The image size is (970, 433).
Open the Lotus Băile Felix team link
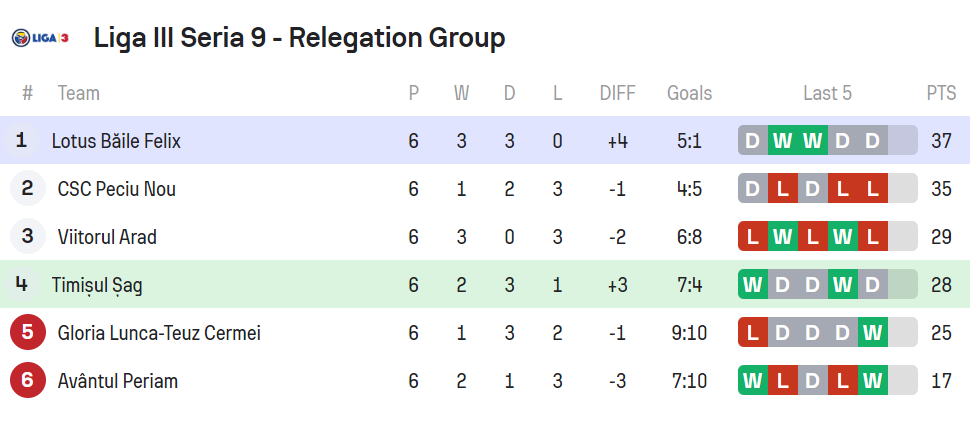[x=116, y=141]
